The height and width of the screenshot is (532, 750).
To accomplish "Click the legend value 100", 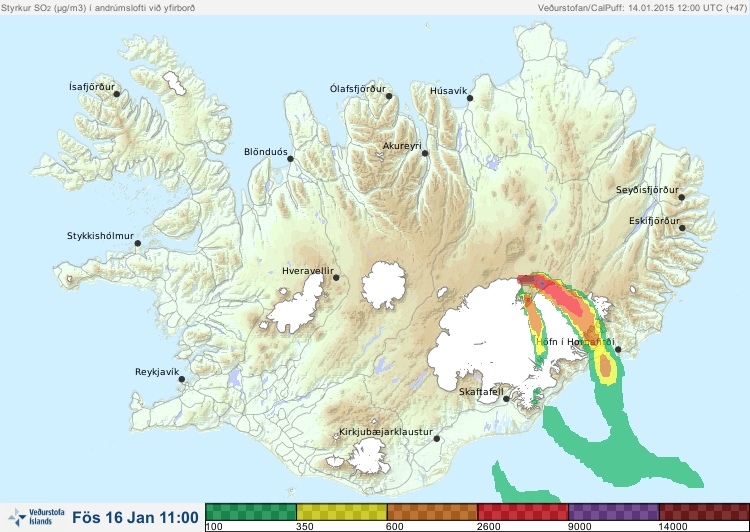I will click(214, 527).
